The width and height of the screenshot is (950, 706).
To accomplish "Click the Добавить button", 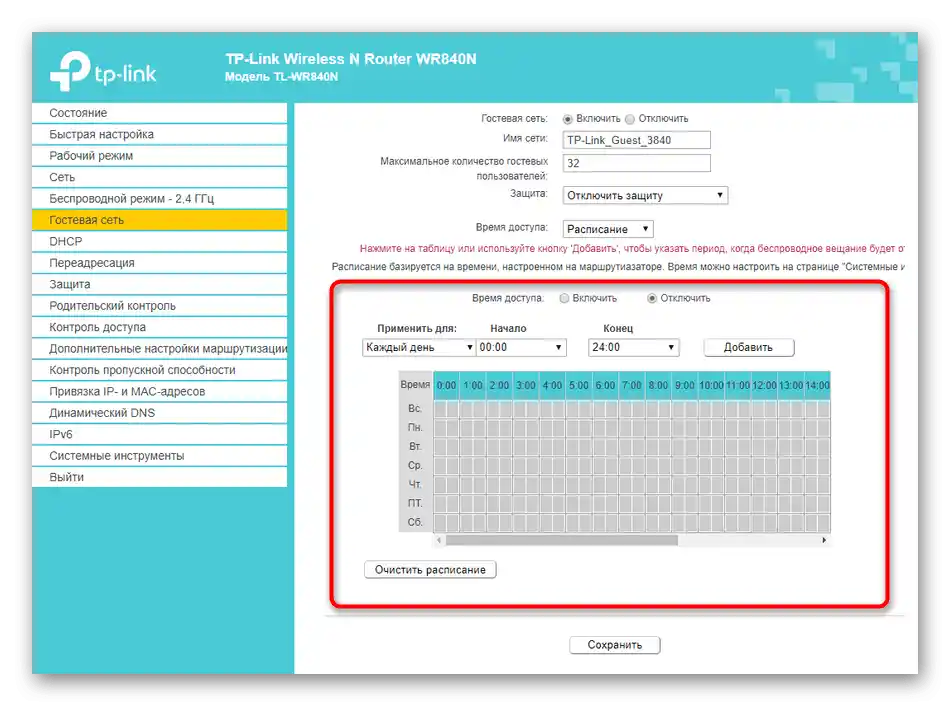I will point(748,347).
